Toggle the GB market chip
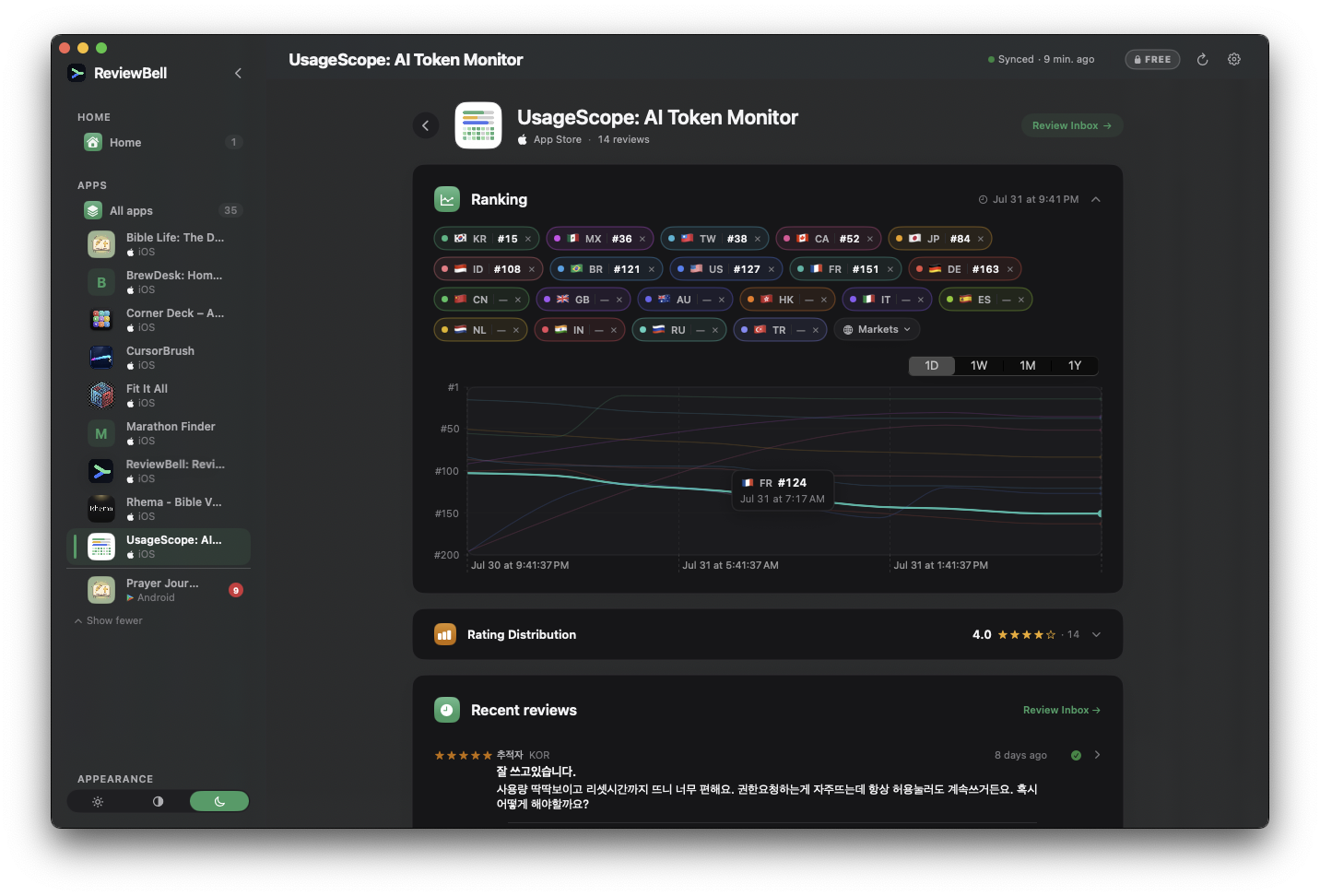 coord(582,300)
